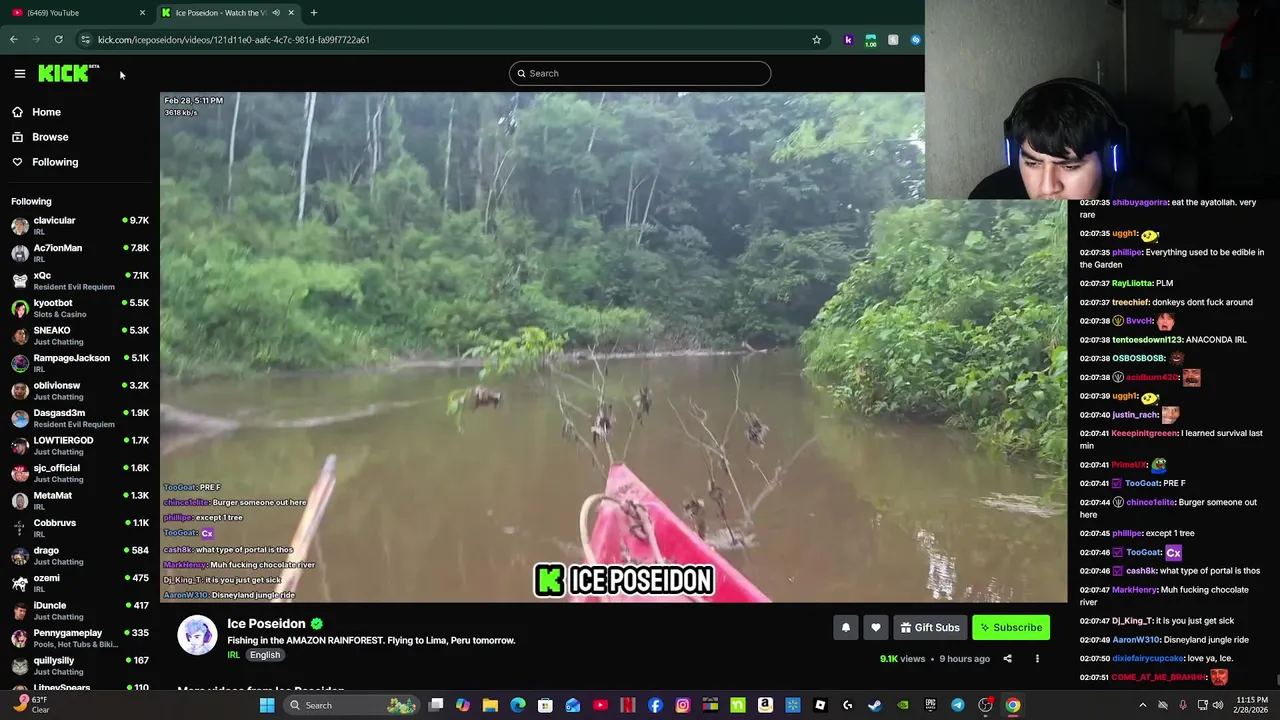Toggle the notification bell for Ice Poseidon
Image resolution: width=1280 pixels, height=720 pixels.
[x=846, y=628]
